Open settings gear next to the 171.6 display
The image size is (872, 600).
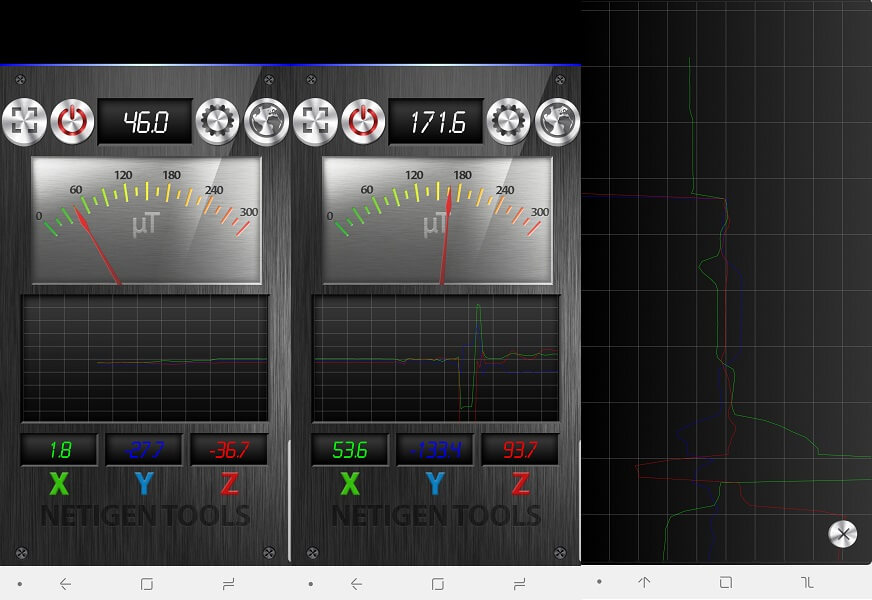508,122
